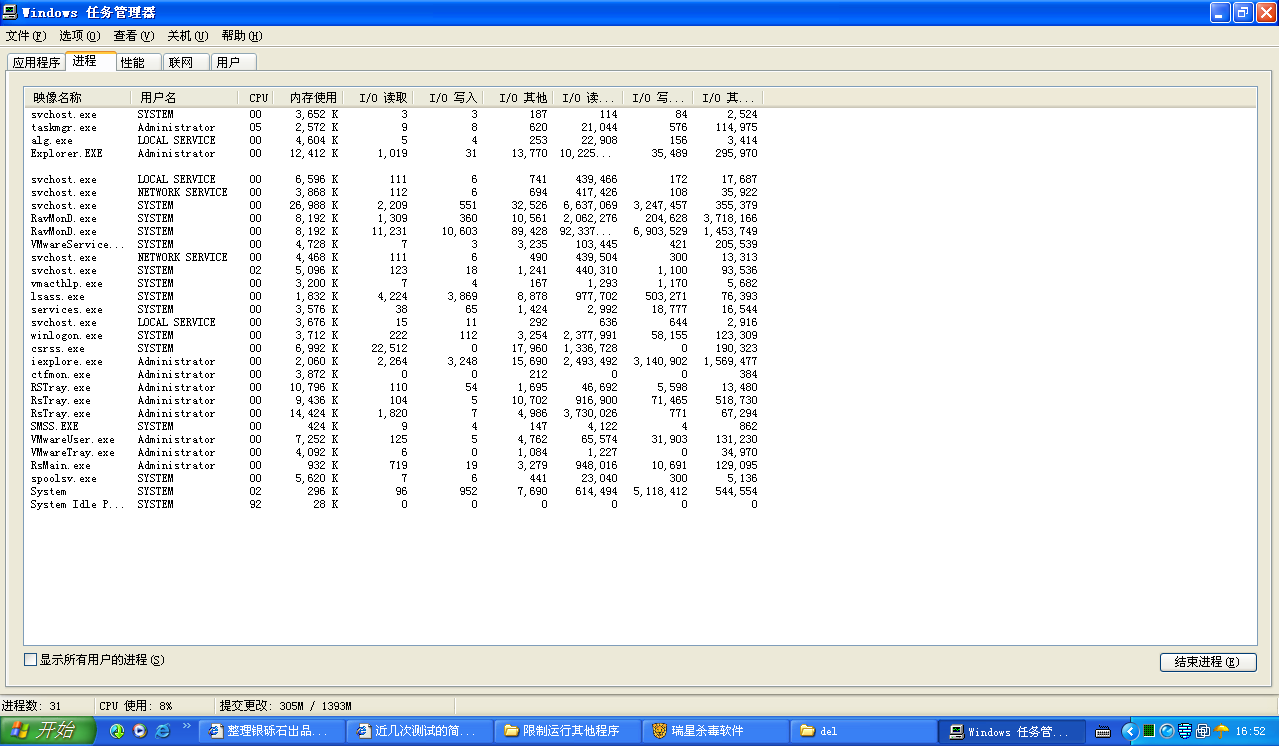Switch to 瑞星杀毒软件 taskbar window
The image size is (1279, 746).
click(x=715, y=731)
